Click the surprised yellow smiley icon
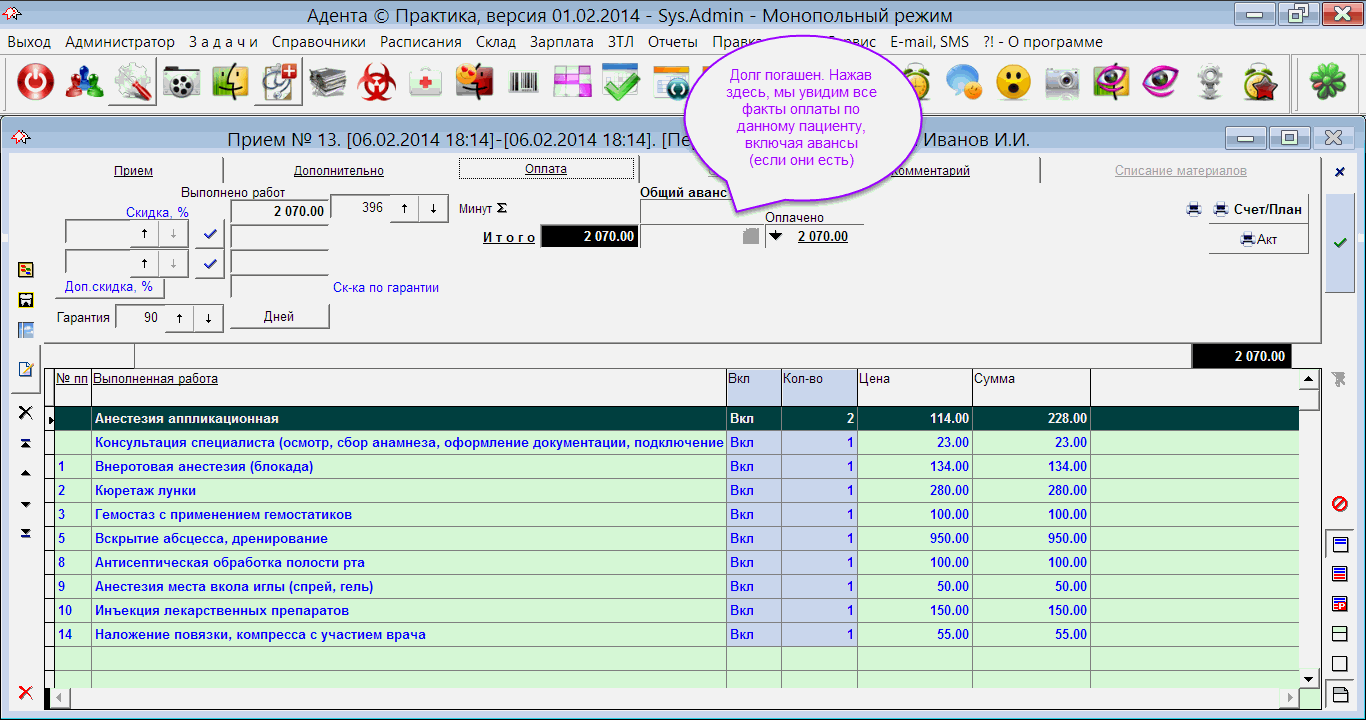Screen dimensions: 1366x720 pyautogui.click(x=1013, y=83)
